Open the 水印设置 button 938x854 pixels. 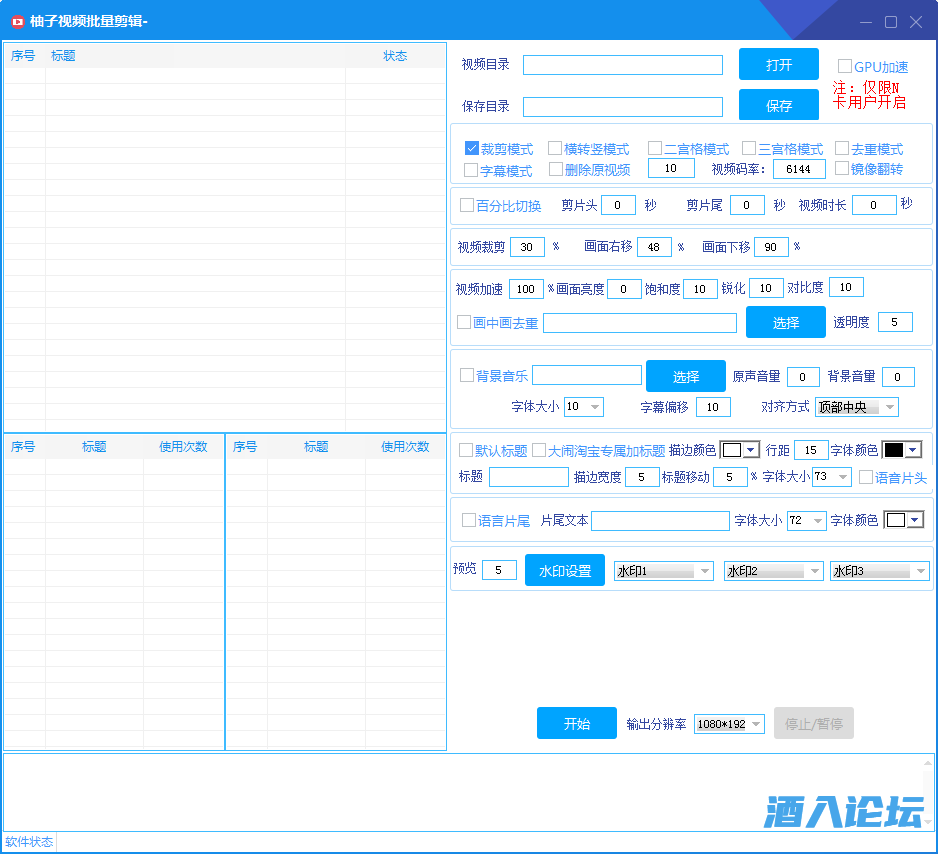tap(564, 571)
